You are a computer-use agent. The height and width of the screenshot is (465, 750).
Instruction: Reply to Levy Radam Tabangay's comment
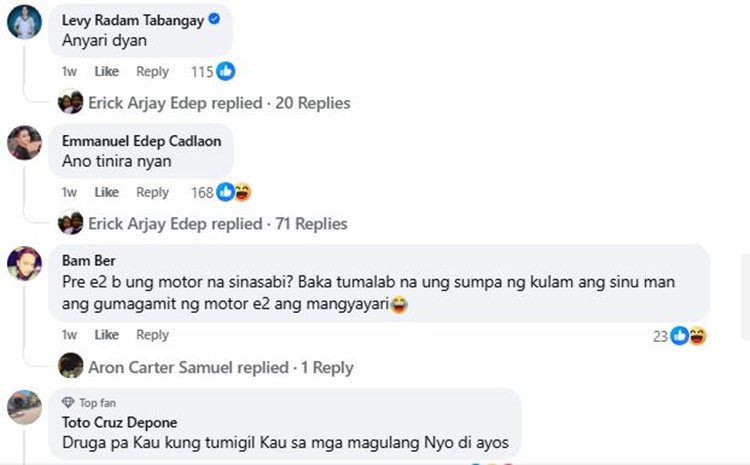(152, 72)
